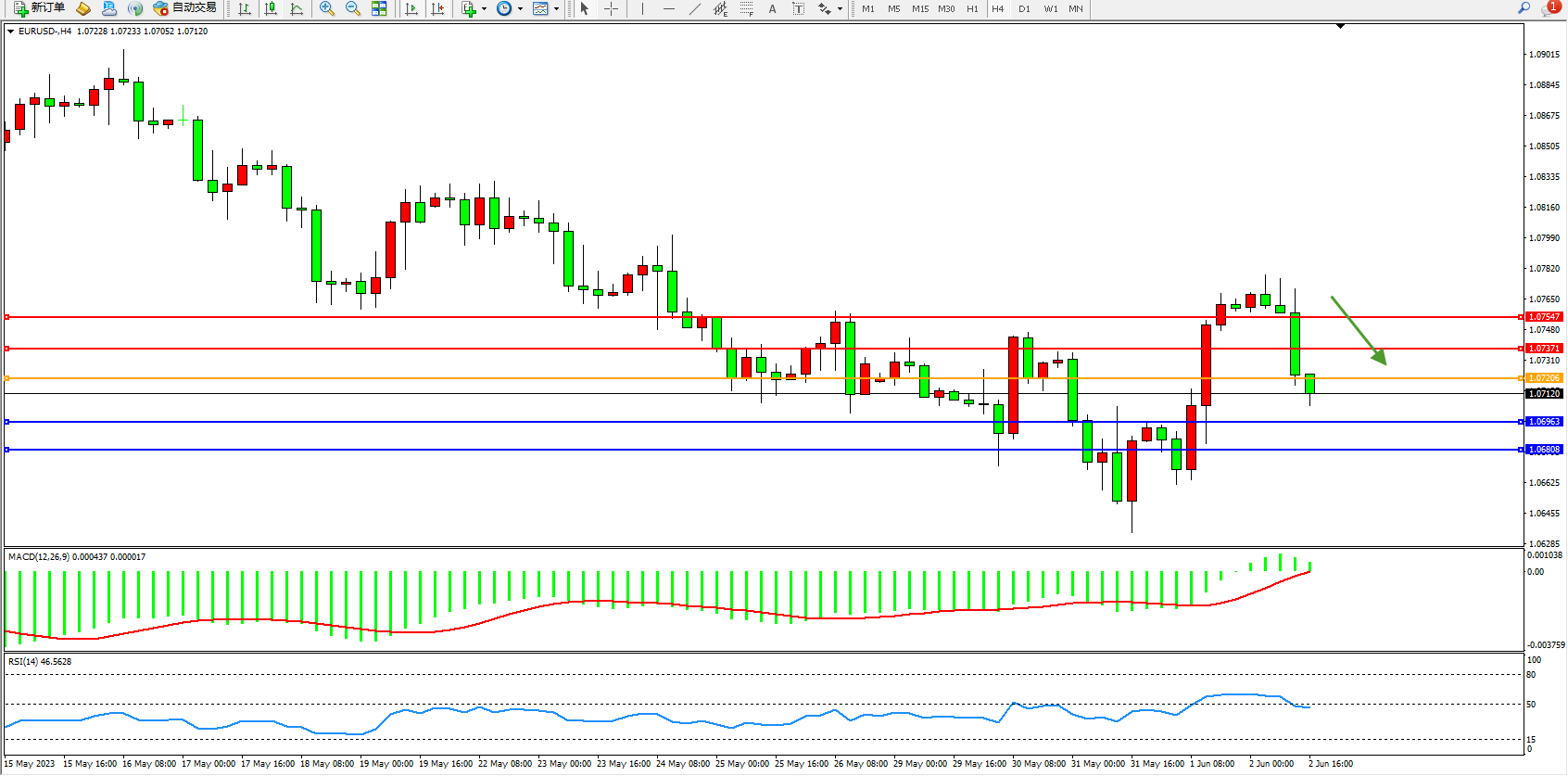Click the EURUSD,H4 chart title arrow
The width and height of the screenshot is (1568, 776).
(x=10, y=32)
